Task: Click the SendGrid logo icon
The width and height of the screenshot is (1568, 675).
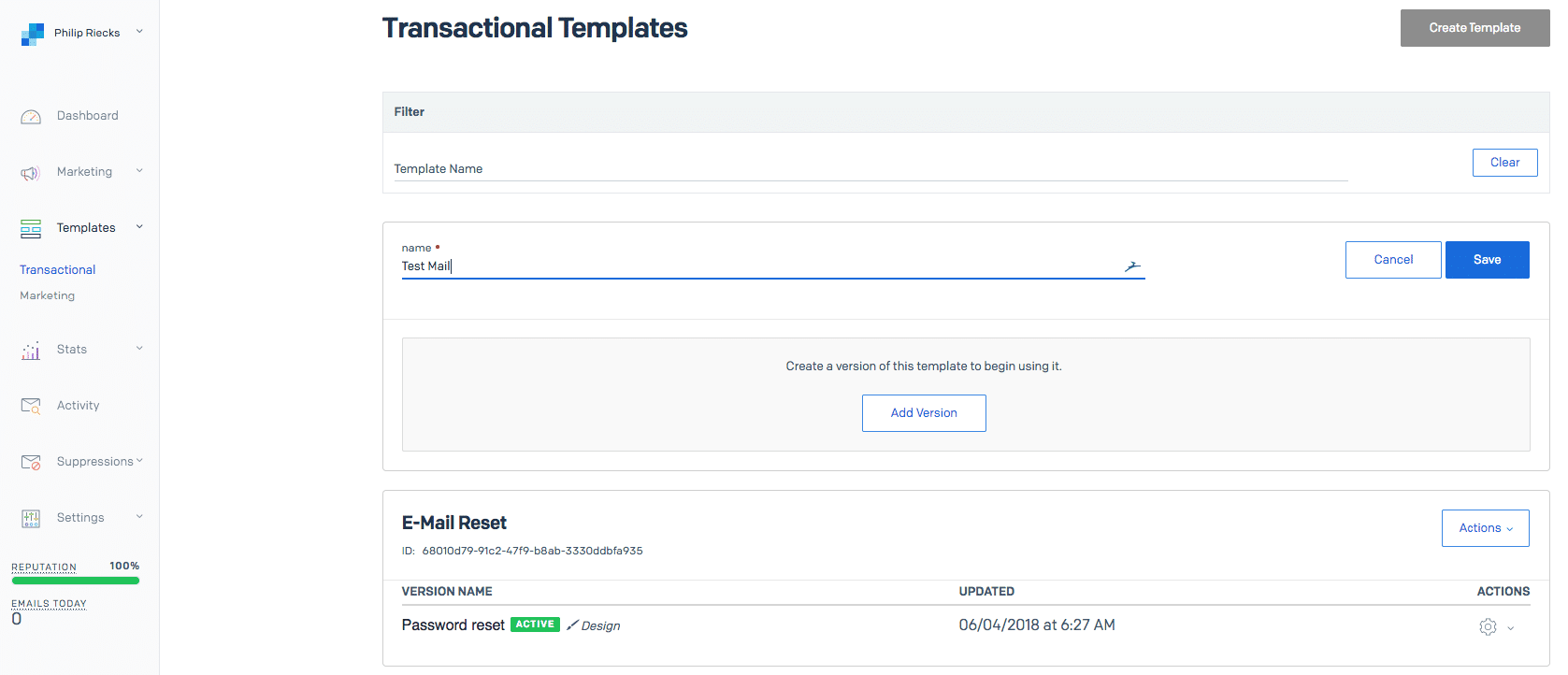Action: 33,35
